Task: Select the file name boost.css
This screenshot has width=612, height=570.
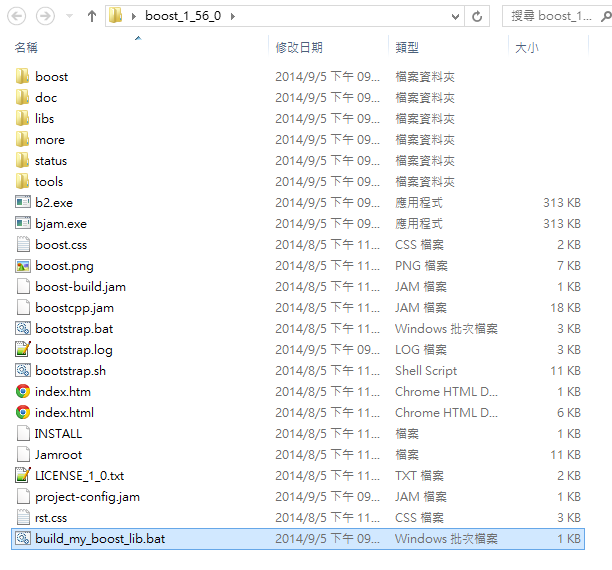Action: coord(61,245)
